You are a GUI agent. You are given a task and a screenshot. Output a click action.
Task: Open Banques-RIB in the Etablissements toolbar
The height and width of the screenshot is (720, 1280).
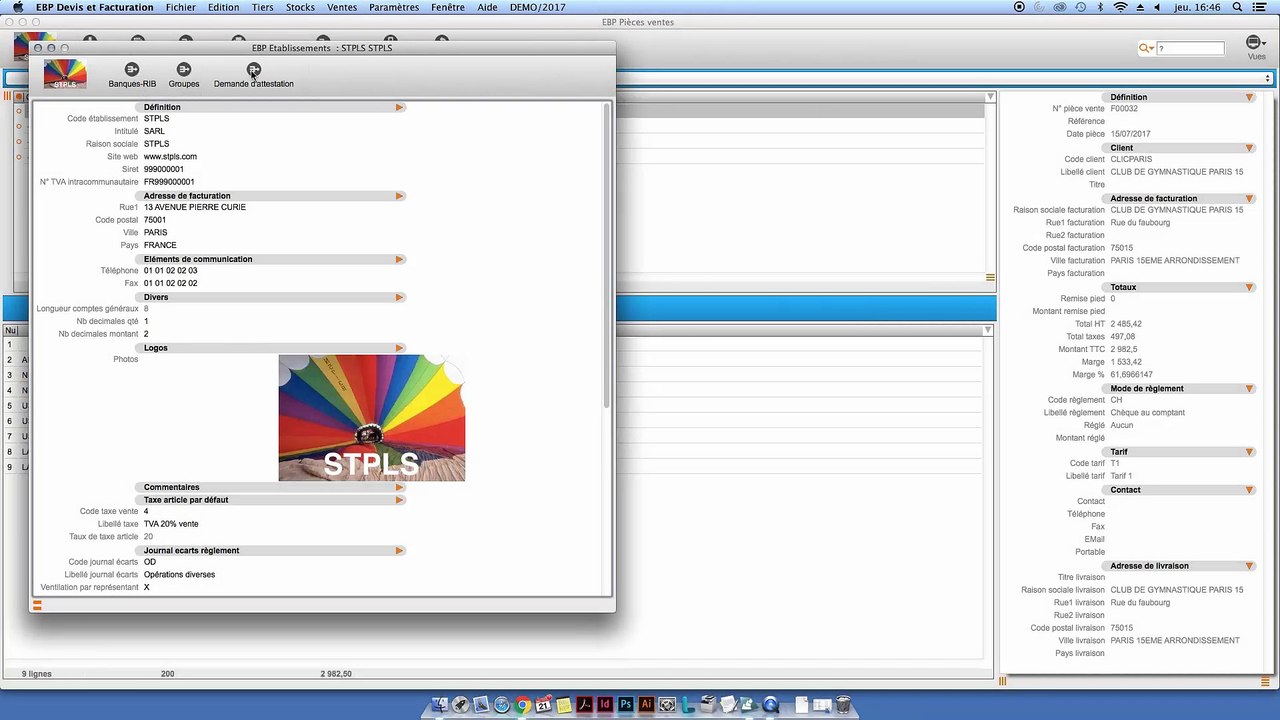pos(132,75)
